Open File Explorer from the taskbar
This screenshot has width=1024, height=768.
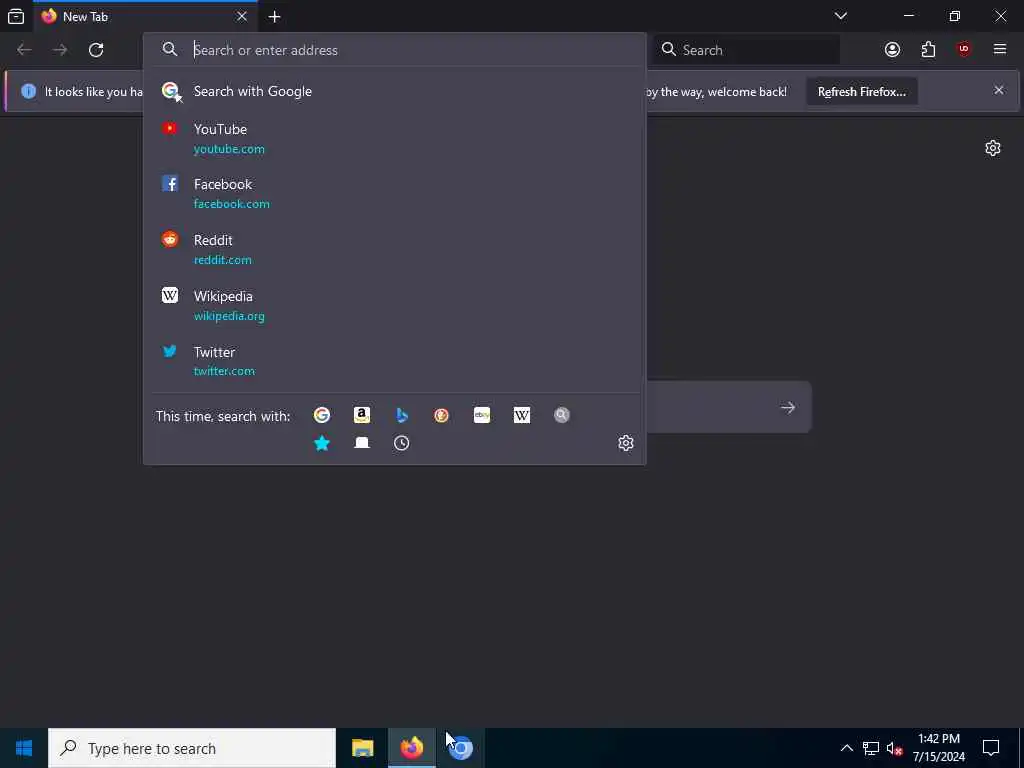pos(362,748)
